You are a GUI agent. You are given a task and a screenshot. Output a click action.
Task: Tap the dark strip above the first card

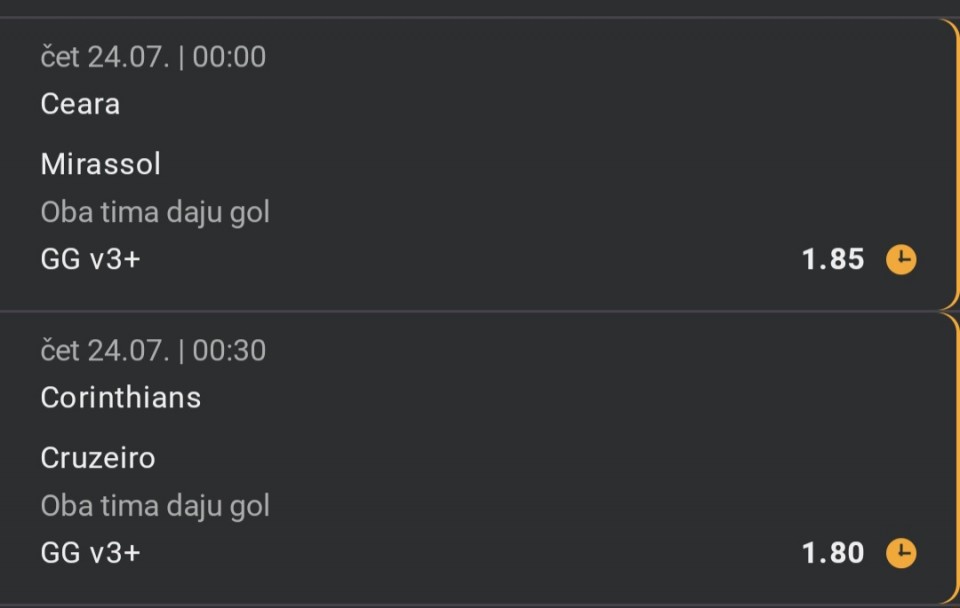(x=480, y=8)
